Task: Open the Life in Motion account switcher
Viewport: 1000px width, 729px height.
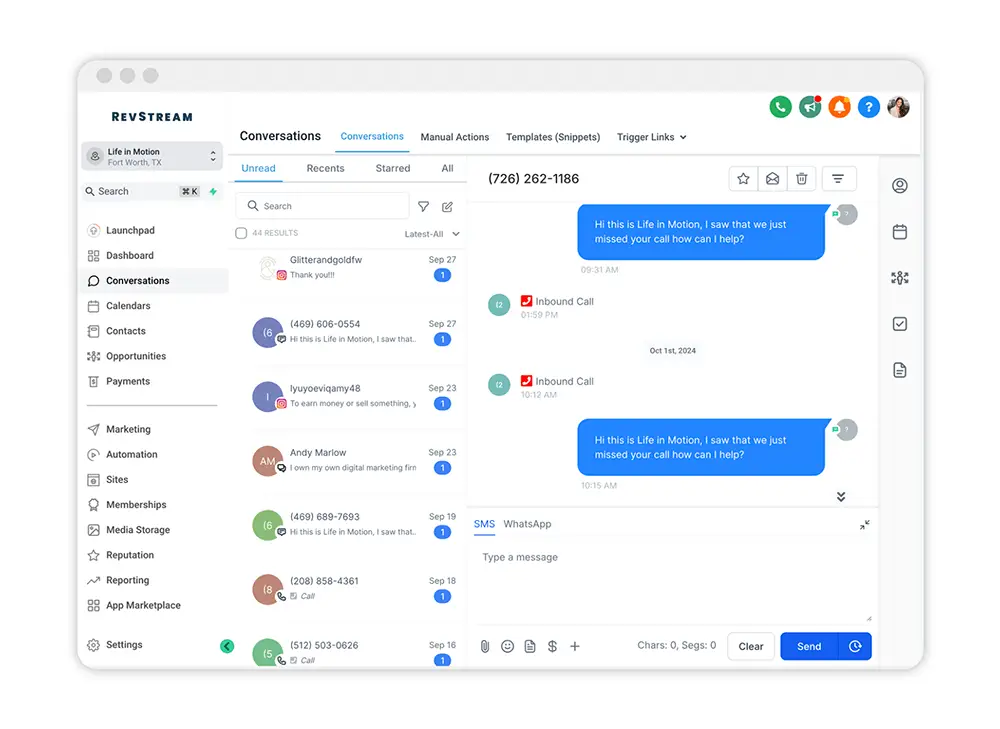Action: (x=152, y=156)
